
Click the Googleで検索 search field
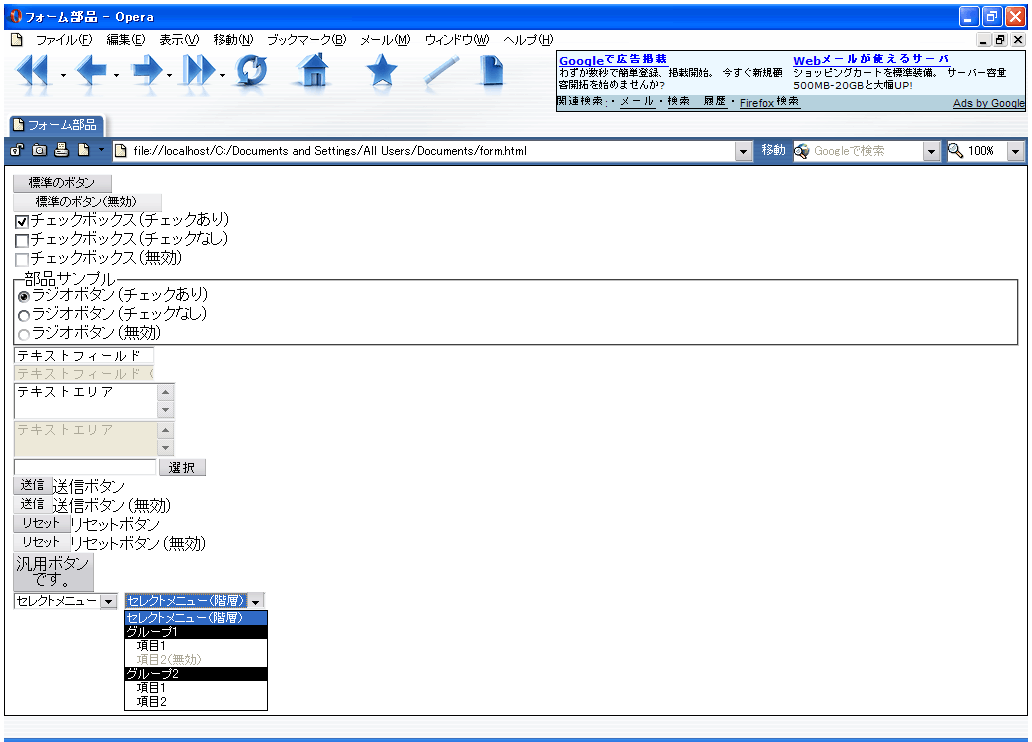tap(865, 151)
